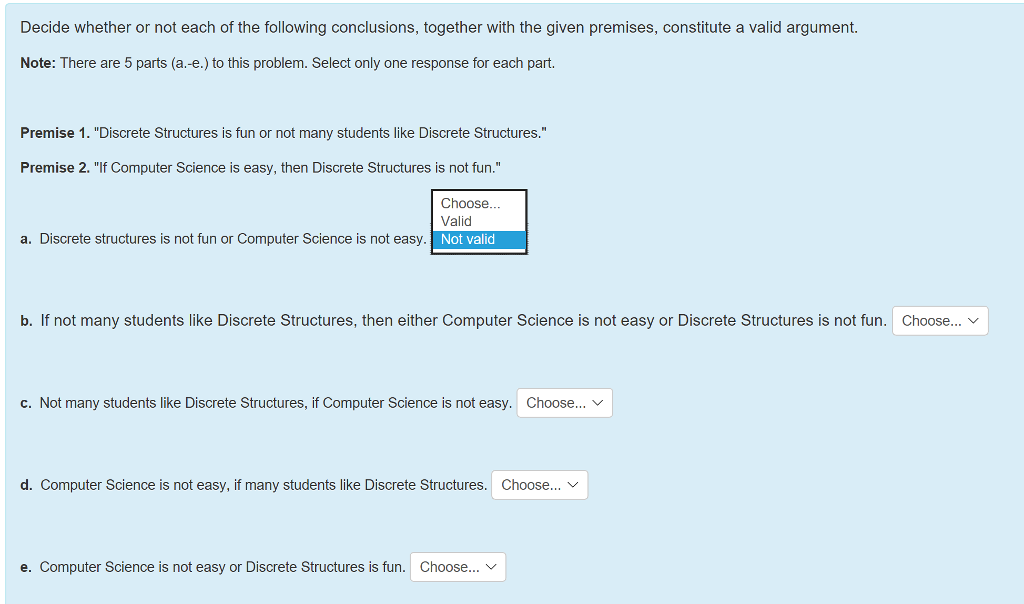1024x604 pixels.
Task: Select "Valid" in the open dropdown list
Action: pyautogui.click(x=457, y=221)
